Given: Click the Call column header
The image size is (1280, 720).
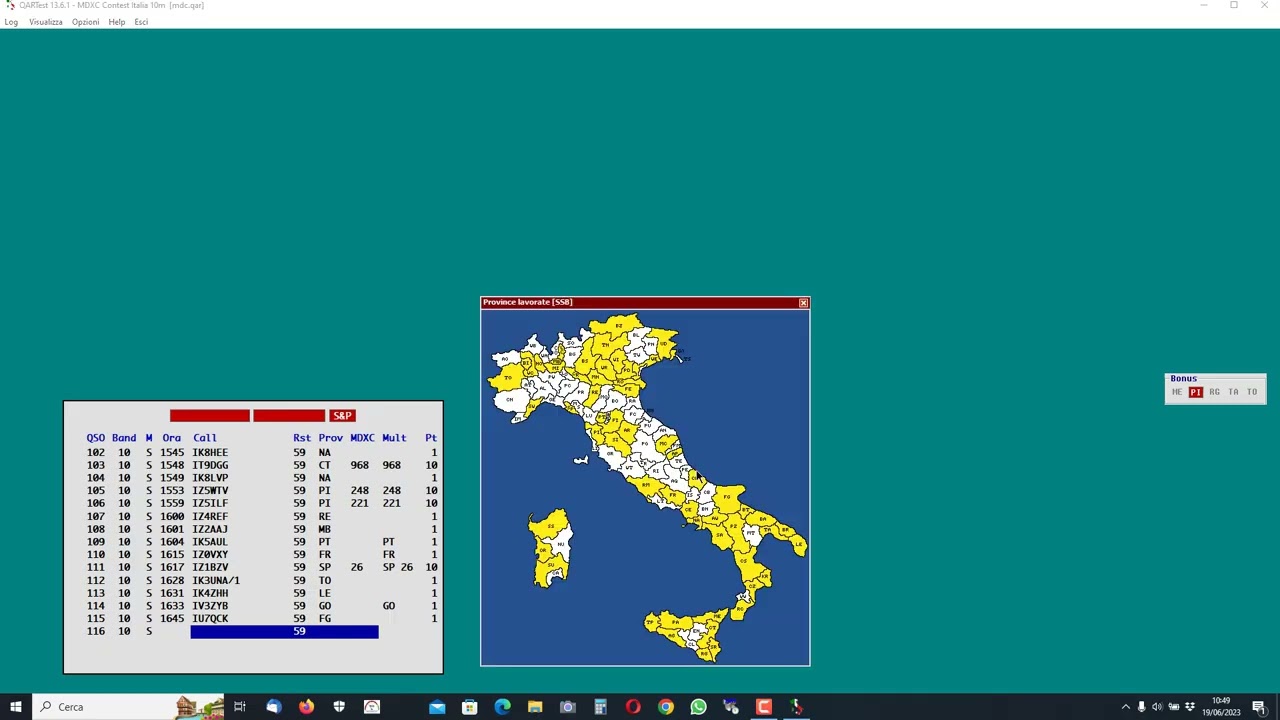Looking at the screenshot, I should [204, 438].
